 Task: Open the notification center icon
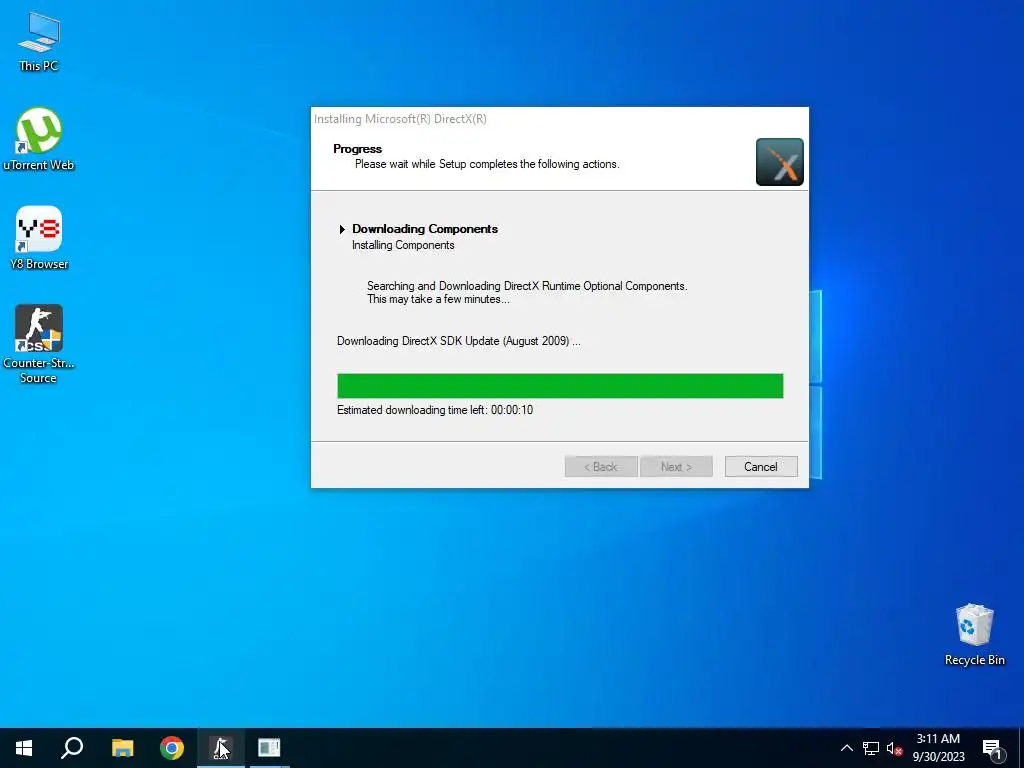[993, 748]
